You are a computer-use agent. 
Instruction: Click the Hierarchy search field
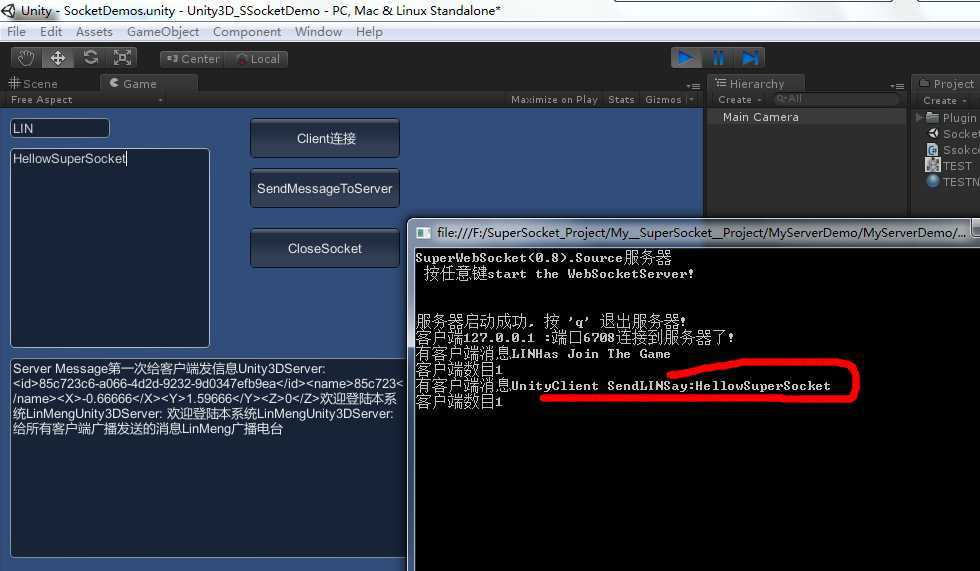point(836,99)
